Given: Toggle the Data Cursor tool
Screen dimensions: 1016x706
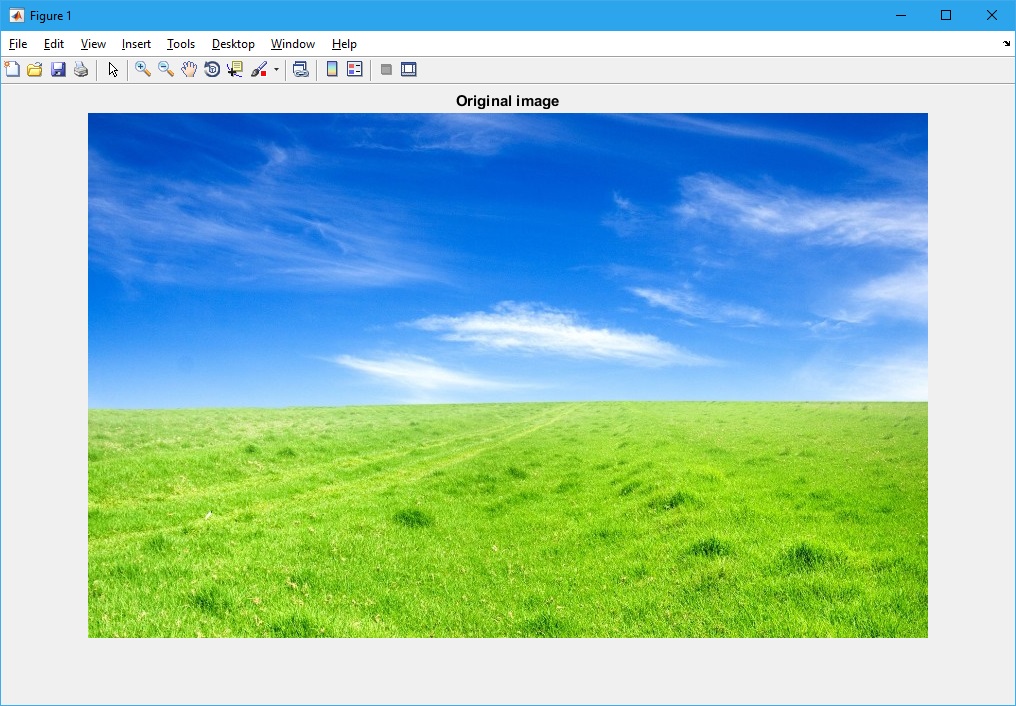Looking at the screenshot, I should (235, 70).
